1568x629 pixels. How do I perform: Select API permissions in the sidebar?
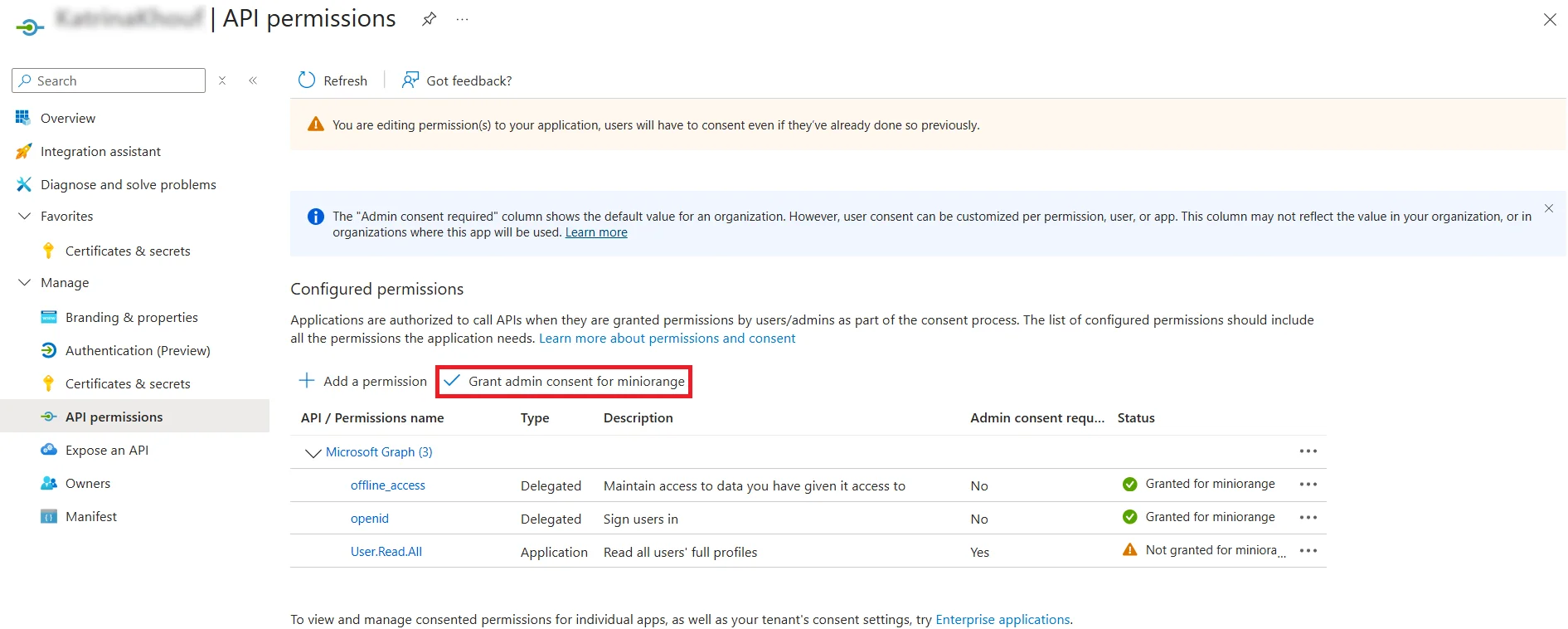click(135, 417)
